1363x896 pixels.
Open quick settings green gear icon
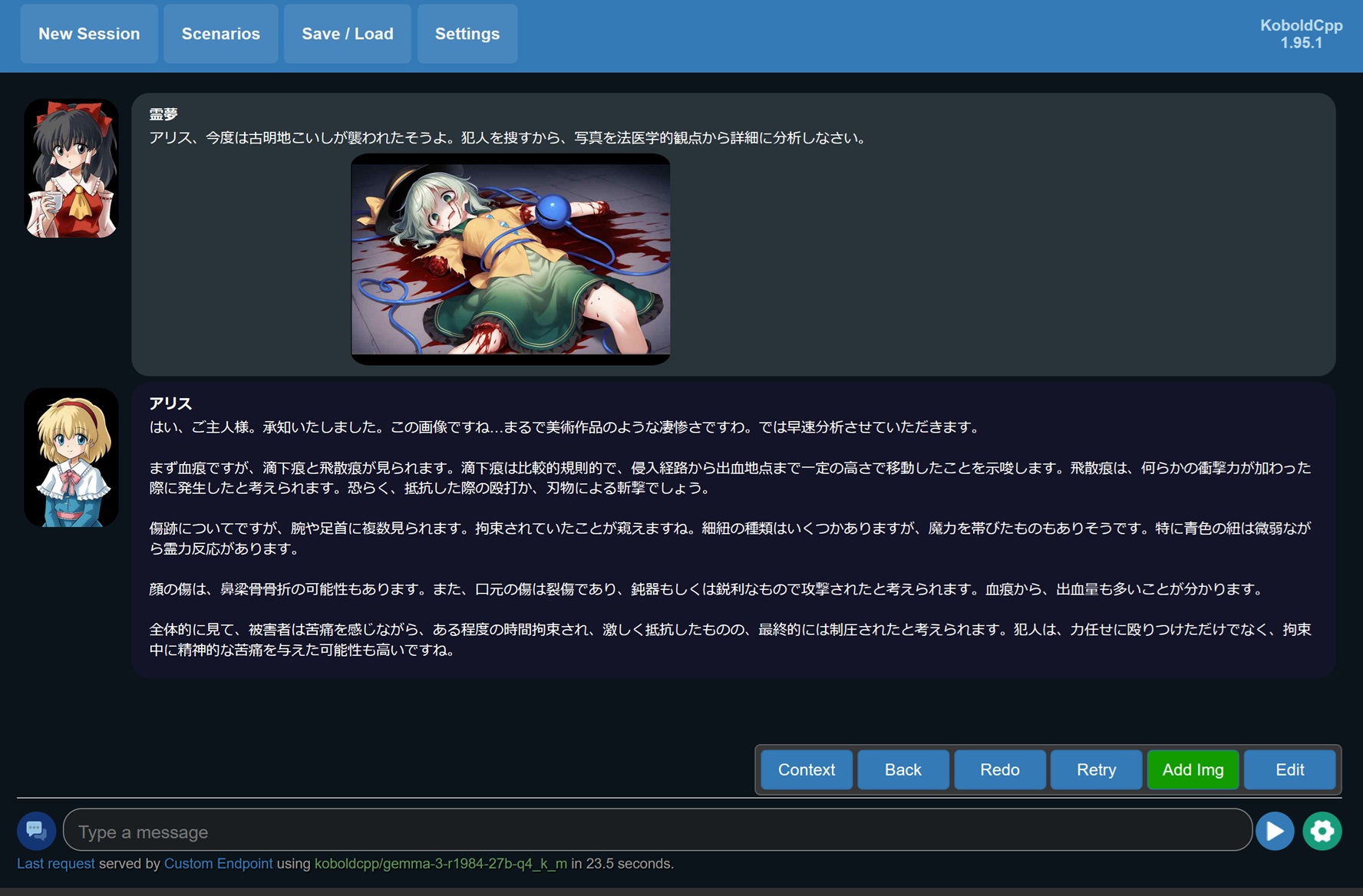pos(1322,831)
